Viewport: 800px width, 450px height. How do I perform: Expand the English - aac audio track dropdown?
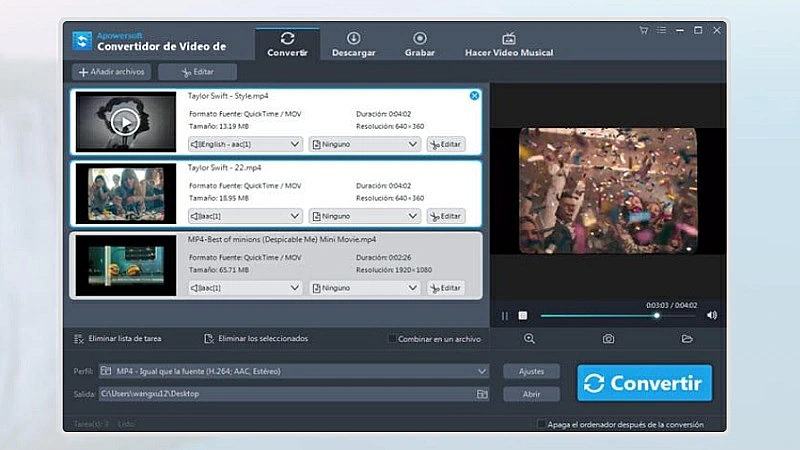(x=294, y=144)
